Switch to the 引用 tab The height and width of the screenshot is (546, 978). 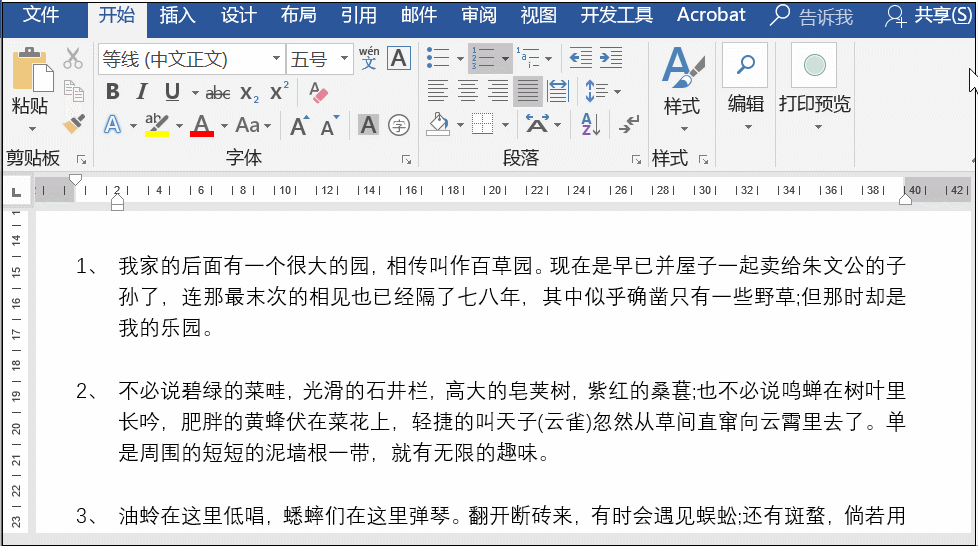click(358, 15)
